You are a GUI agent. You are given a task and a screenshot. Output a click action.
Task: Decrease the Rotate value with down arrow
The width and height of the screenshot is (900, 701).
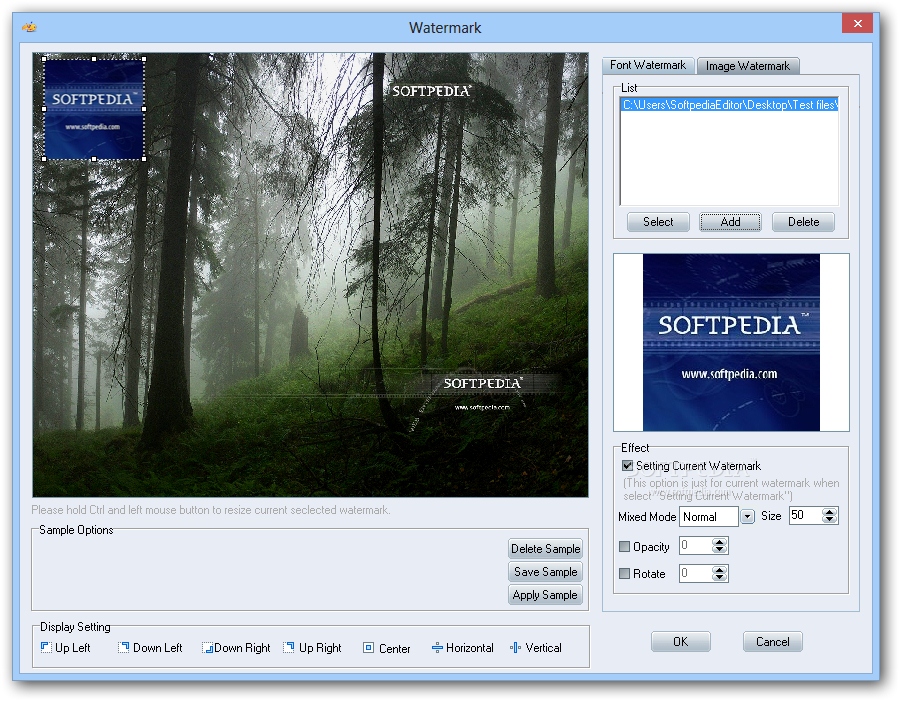pyautogui.click(x=719, y=577)
